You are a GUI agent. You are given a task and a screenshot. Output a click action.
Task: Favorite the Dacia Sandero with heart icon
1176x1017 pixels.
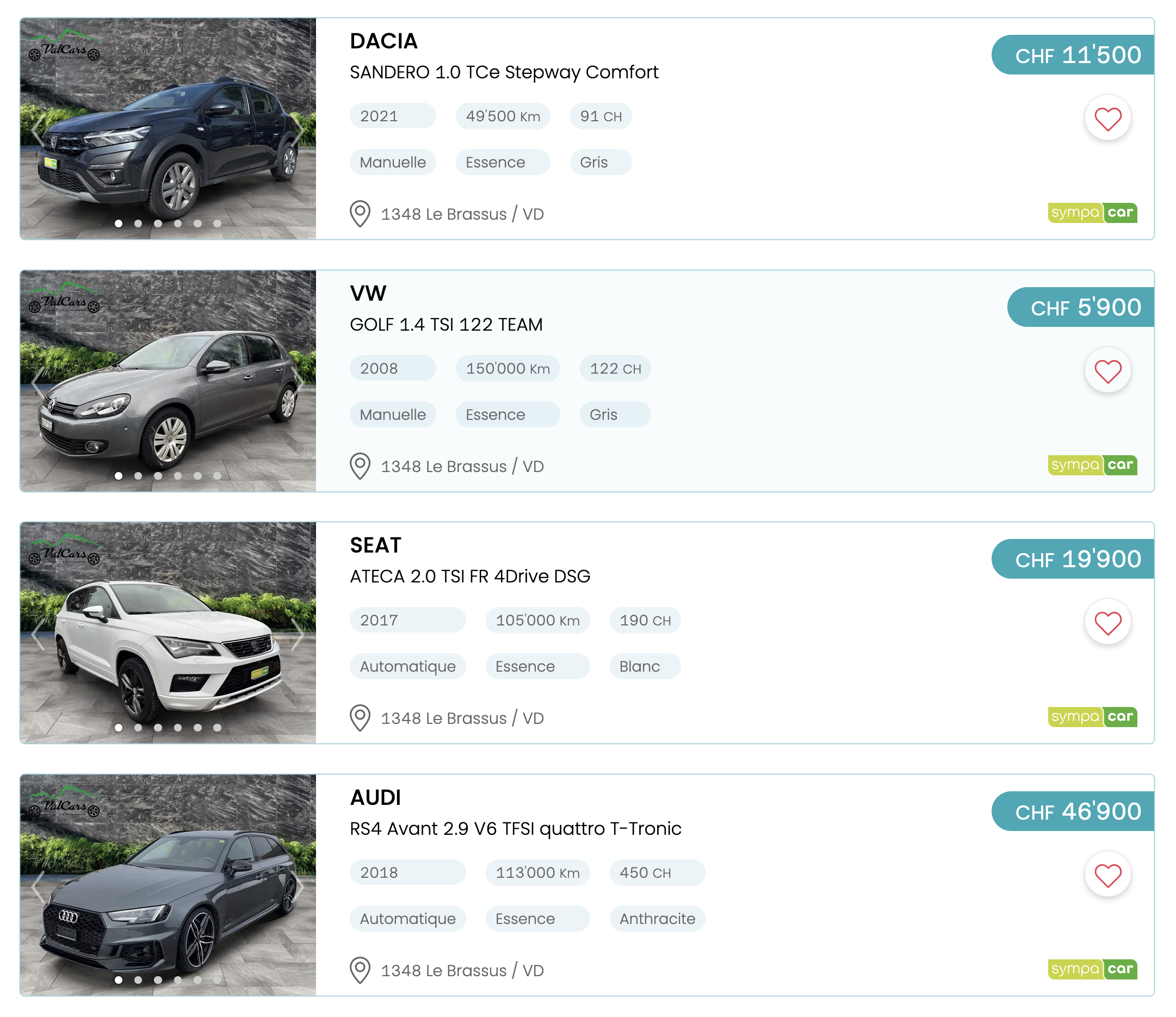[x=1107, y=119]
